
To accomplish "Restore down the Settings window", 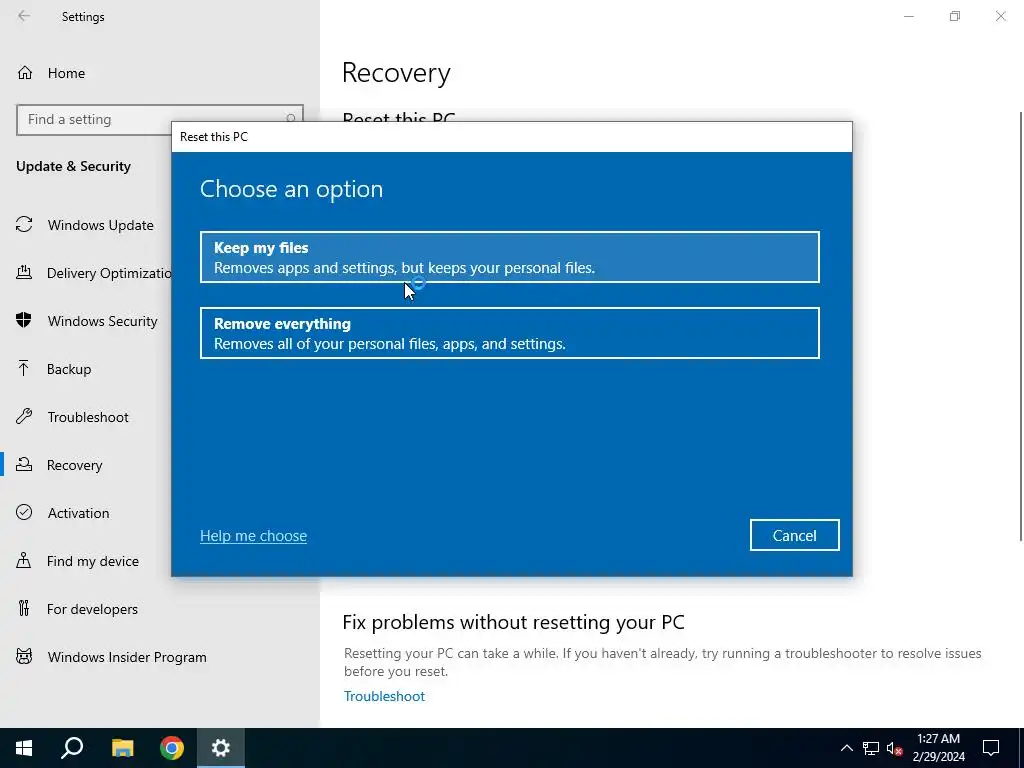I will pyautogui.click(x=955, y=16).
